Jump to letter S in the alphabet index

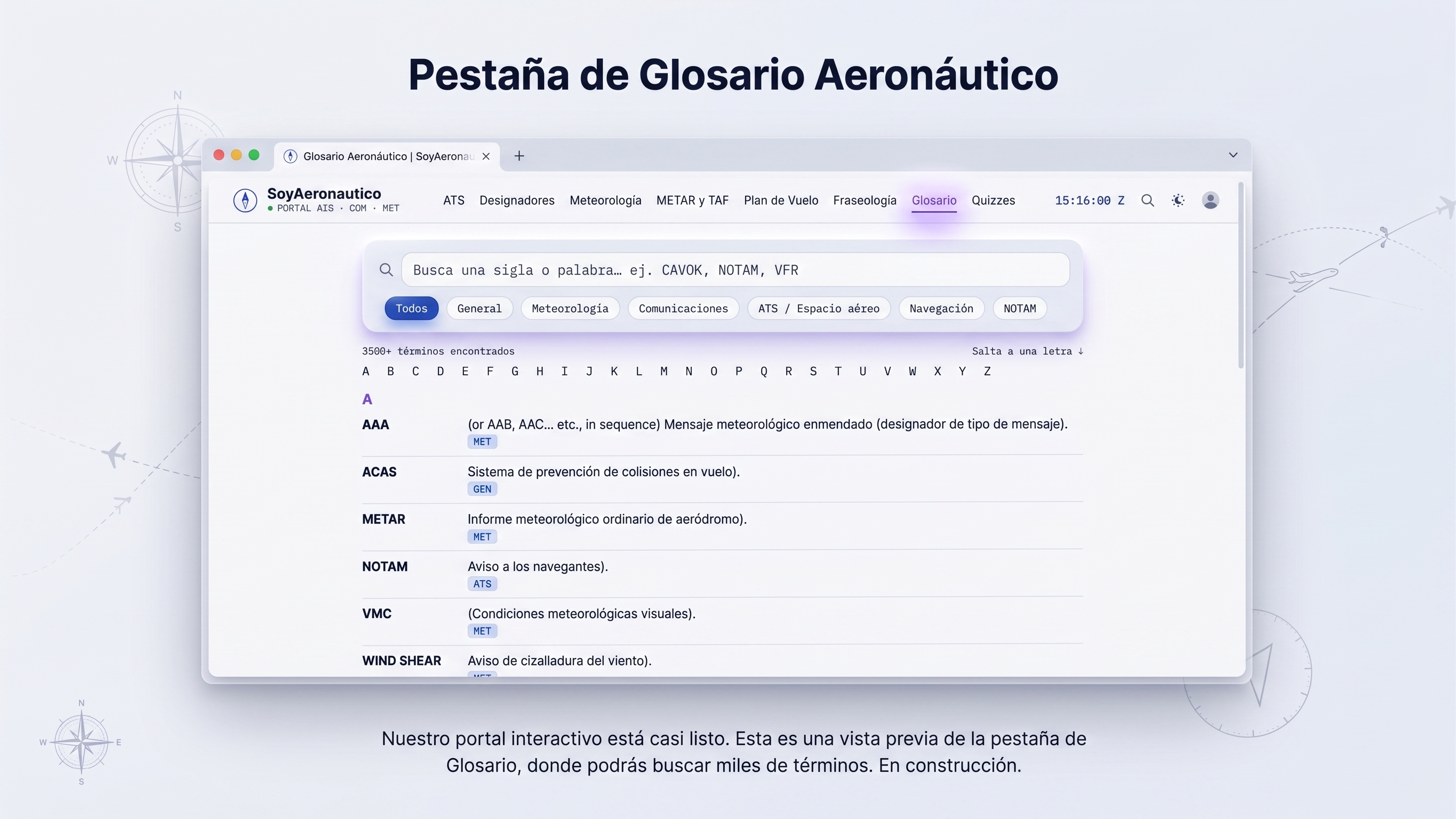[x=813, y=371]
